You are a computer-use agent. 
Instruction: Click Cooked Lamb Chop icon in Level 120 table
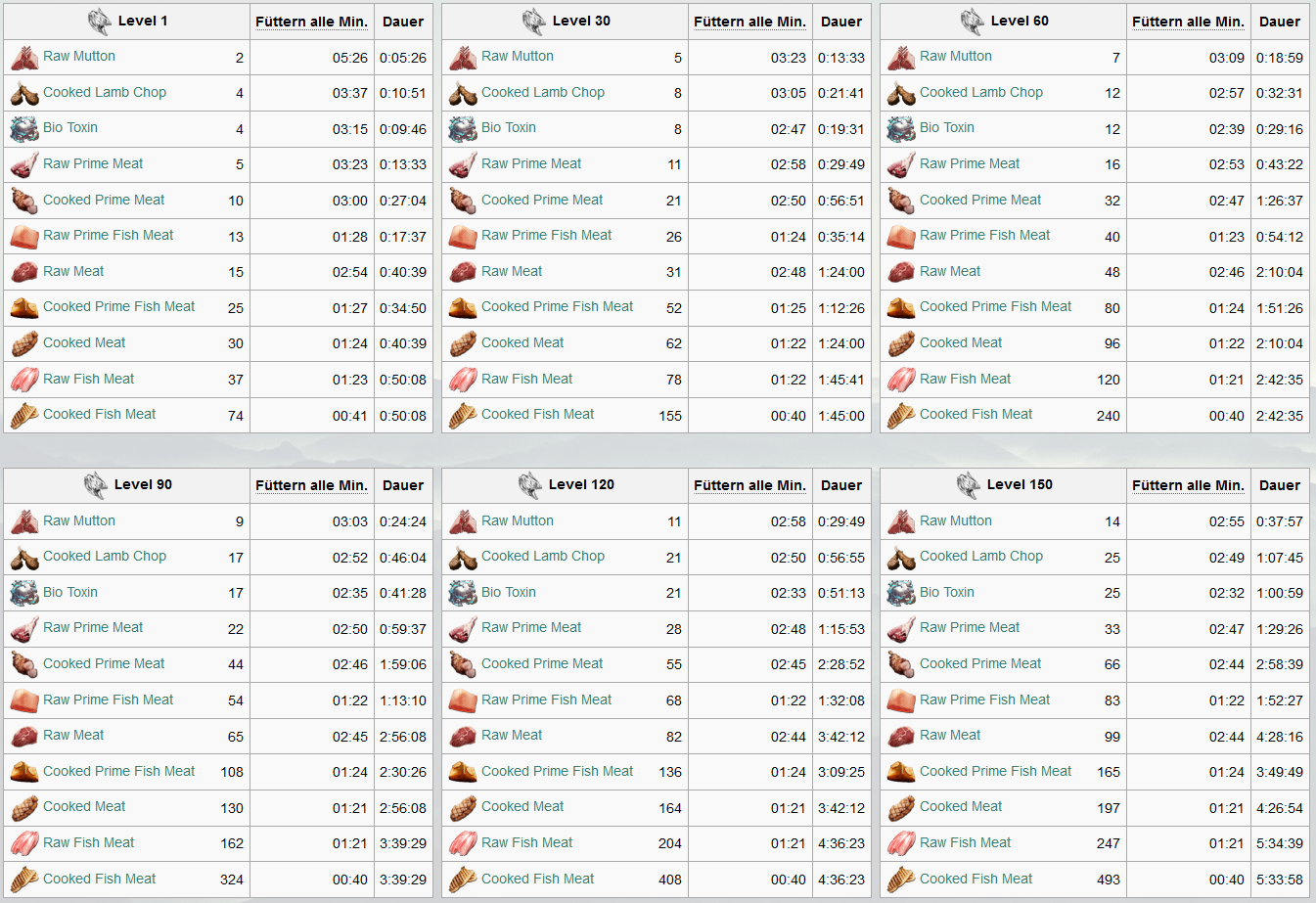click(463, 558)
